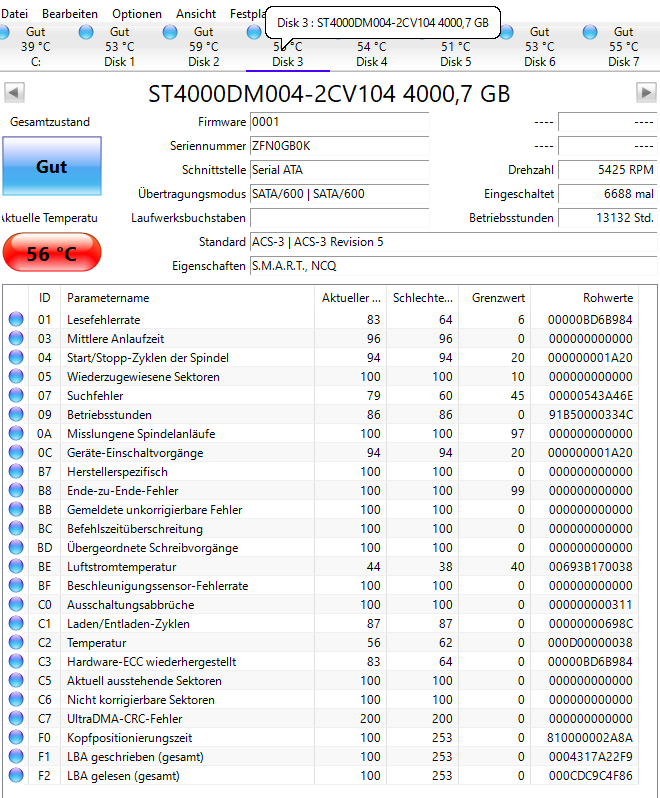
Task: Open the Datei menu
Action: 14,14
